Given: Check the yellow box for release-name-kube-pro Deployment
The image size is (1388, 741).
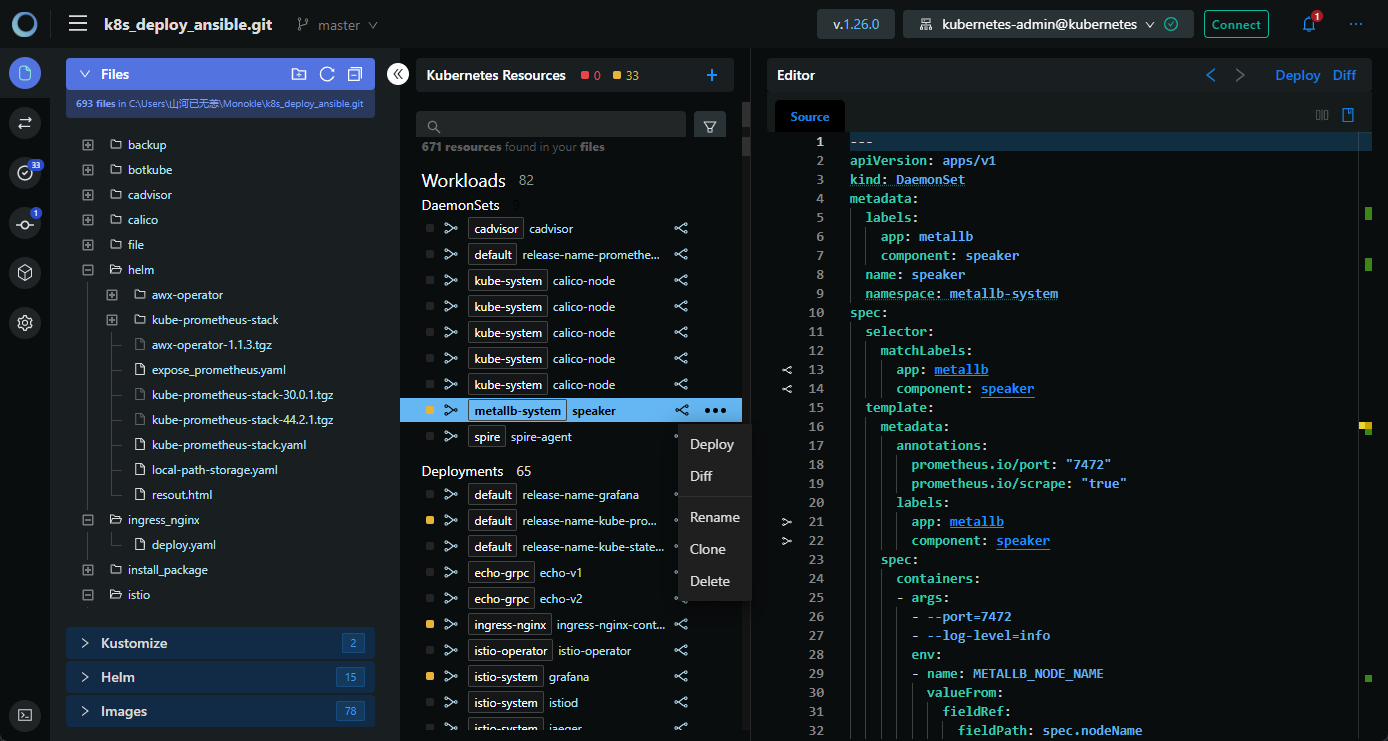Looking at the screenshot, I should (430, 521).
